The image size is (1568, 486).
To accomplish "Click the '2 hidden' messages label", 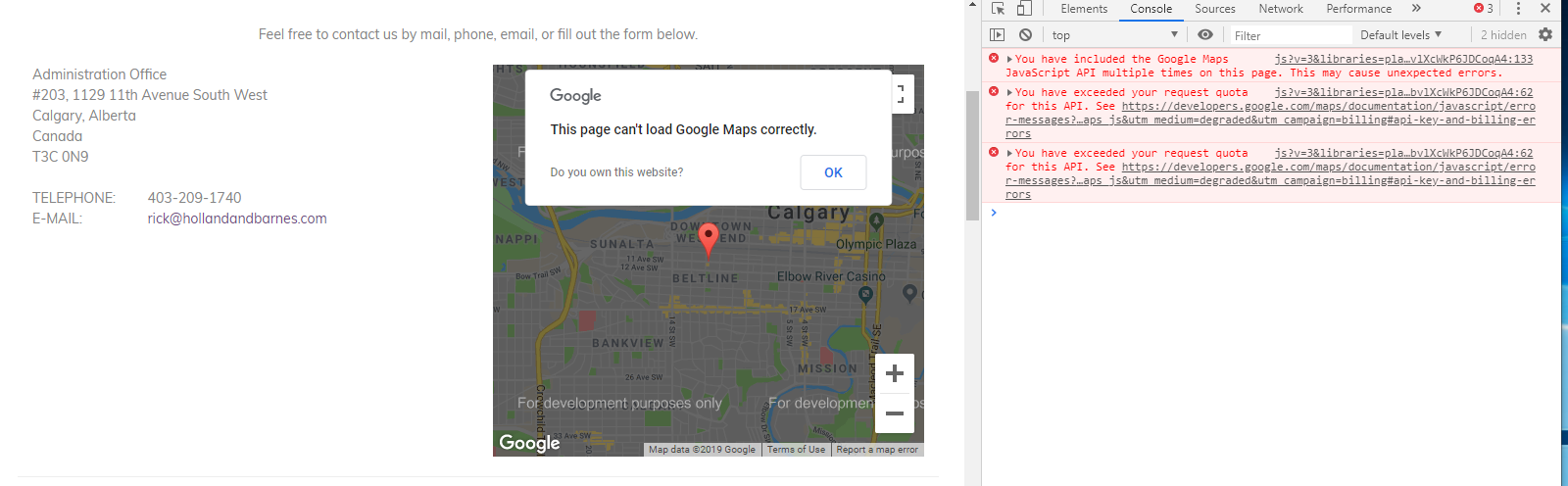I will (1503, 35).
